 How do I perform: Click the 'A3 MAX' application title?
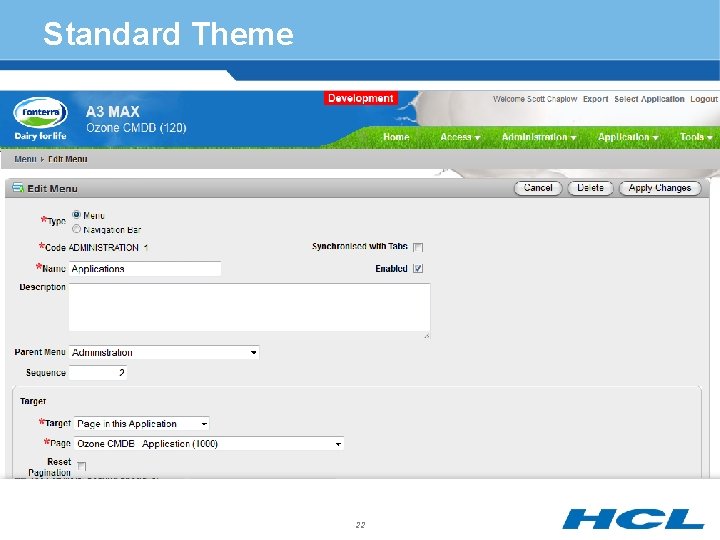(x=112, y=112)
